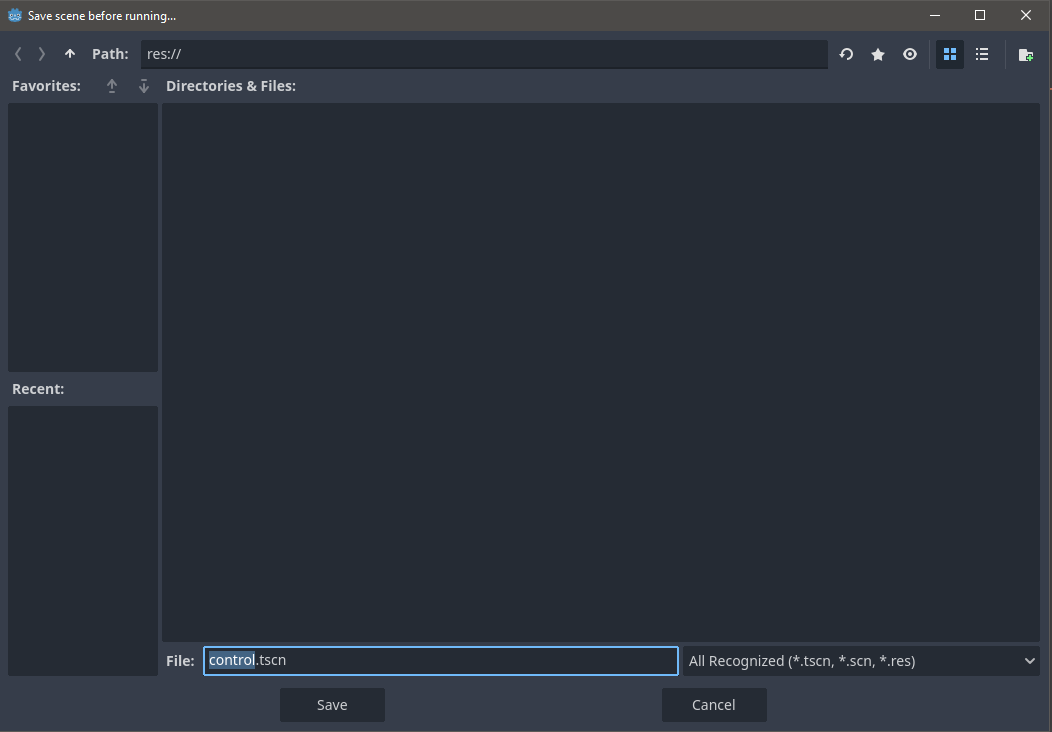1052x732 pixels.
Task: Click the Path field res://
Action: pyautogui.click(x=484, y=54)
